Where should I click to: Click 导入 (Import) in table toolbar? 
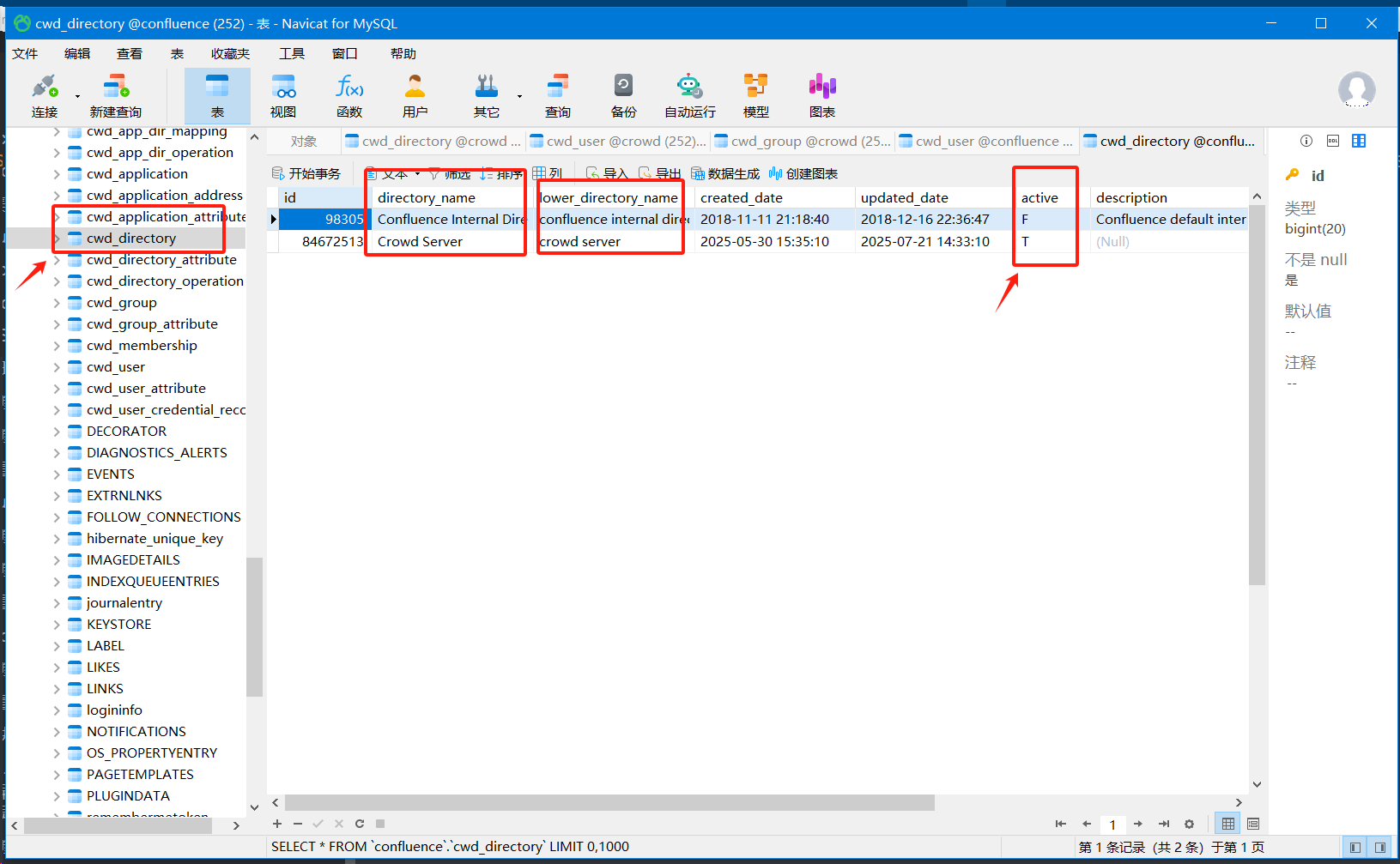607,173
